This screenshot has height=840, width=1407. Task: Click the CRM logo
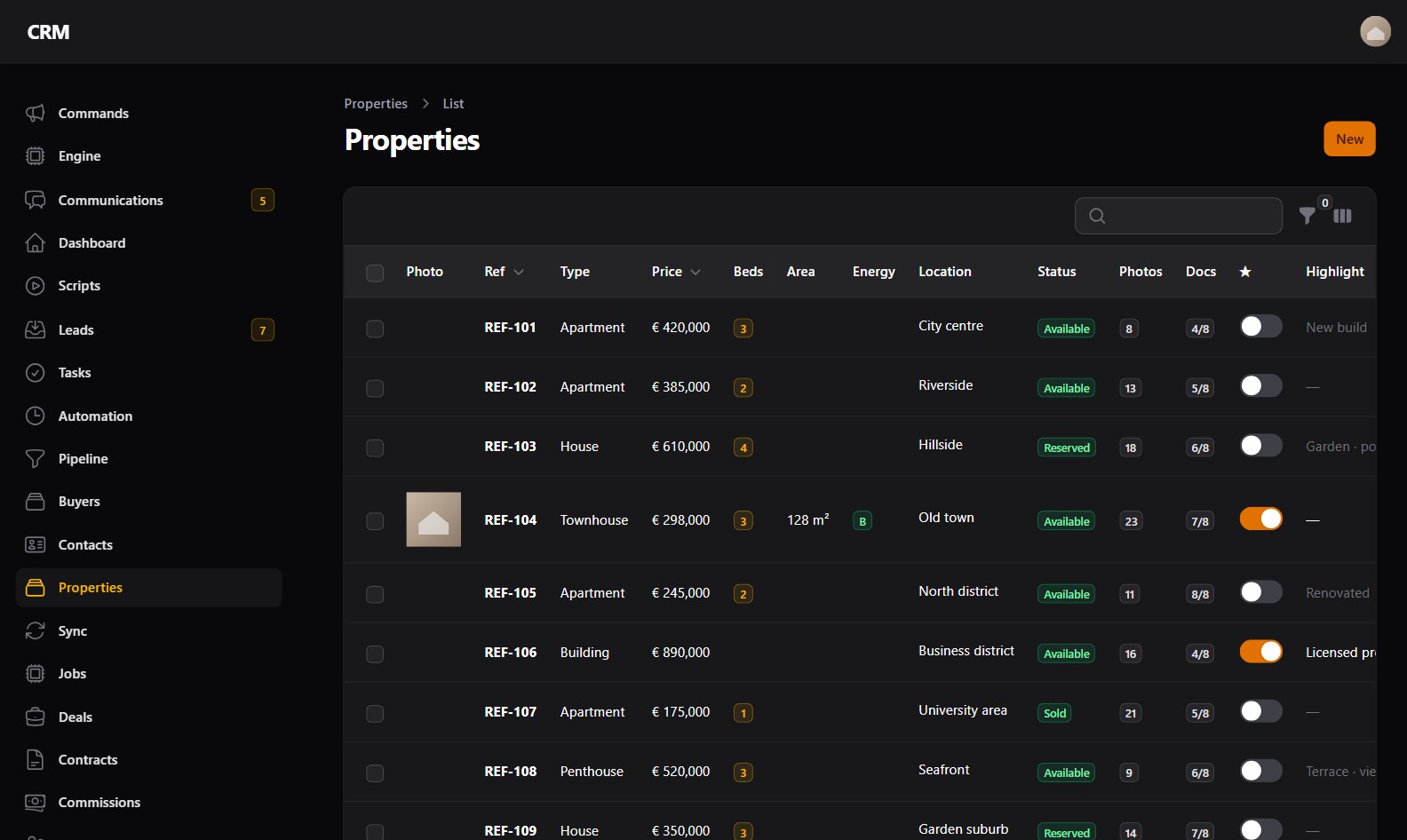[x=48, y=32]
